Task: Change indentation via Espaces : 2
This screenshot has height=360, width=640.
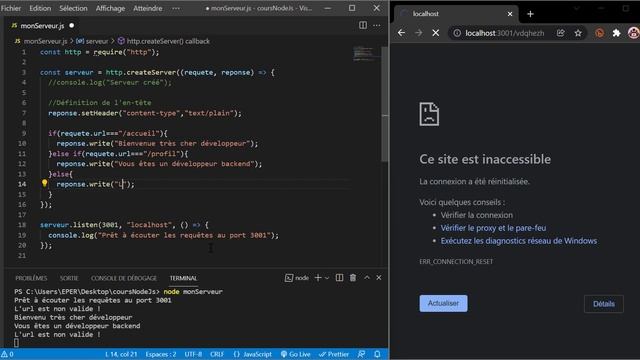Action: click(161, 354)
